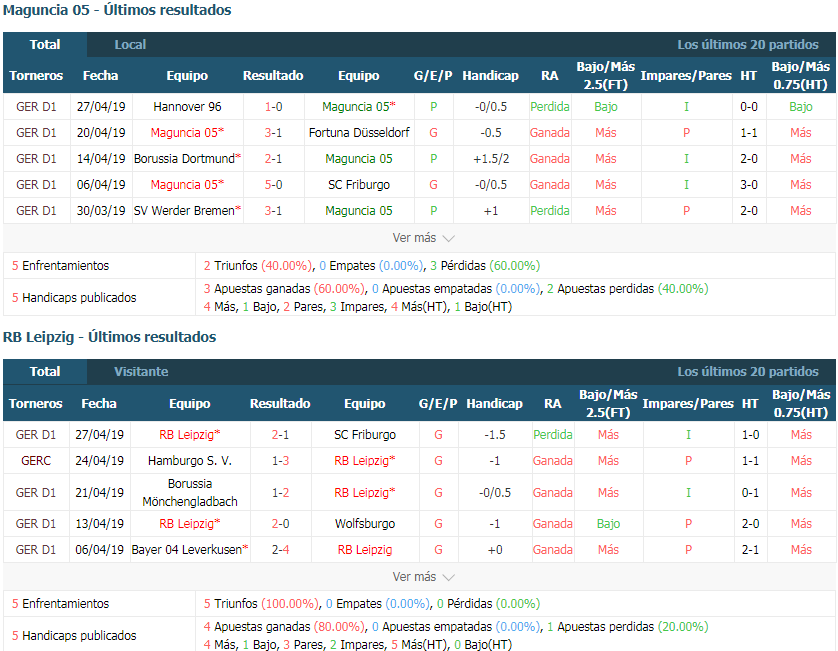Click GERC tournament cell in Hamburgo row
This screenshot has width=838, height=651.
click(36, 461)
